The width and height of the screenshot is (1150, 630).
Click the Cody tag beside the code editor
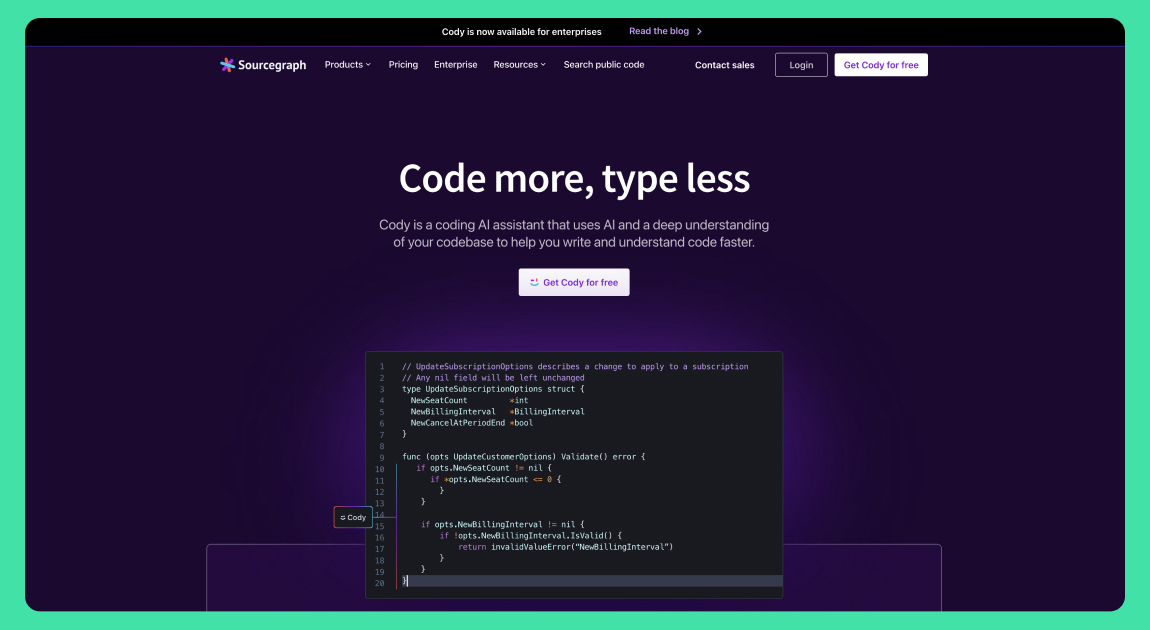[x=353, y=517]
